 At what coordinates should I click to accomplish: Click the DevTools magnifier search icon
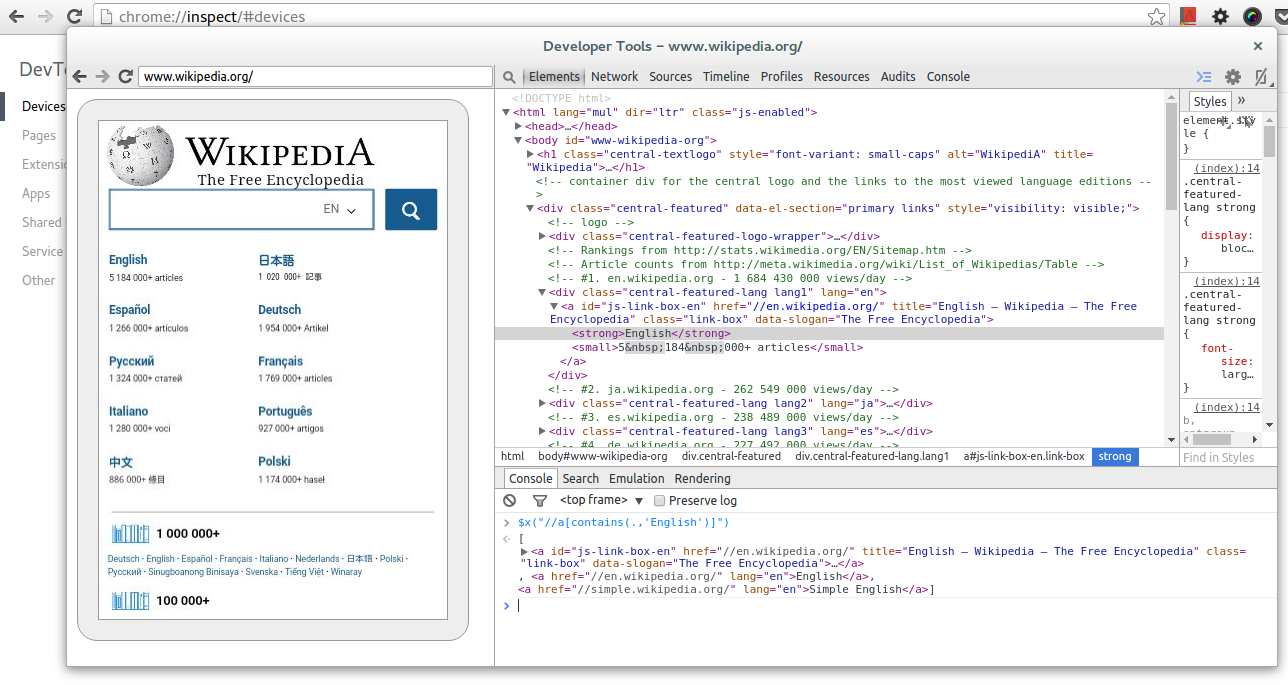[509, 77]
